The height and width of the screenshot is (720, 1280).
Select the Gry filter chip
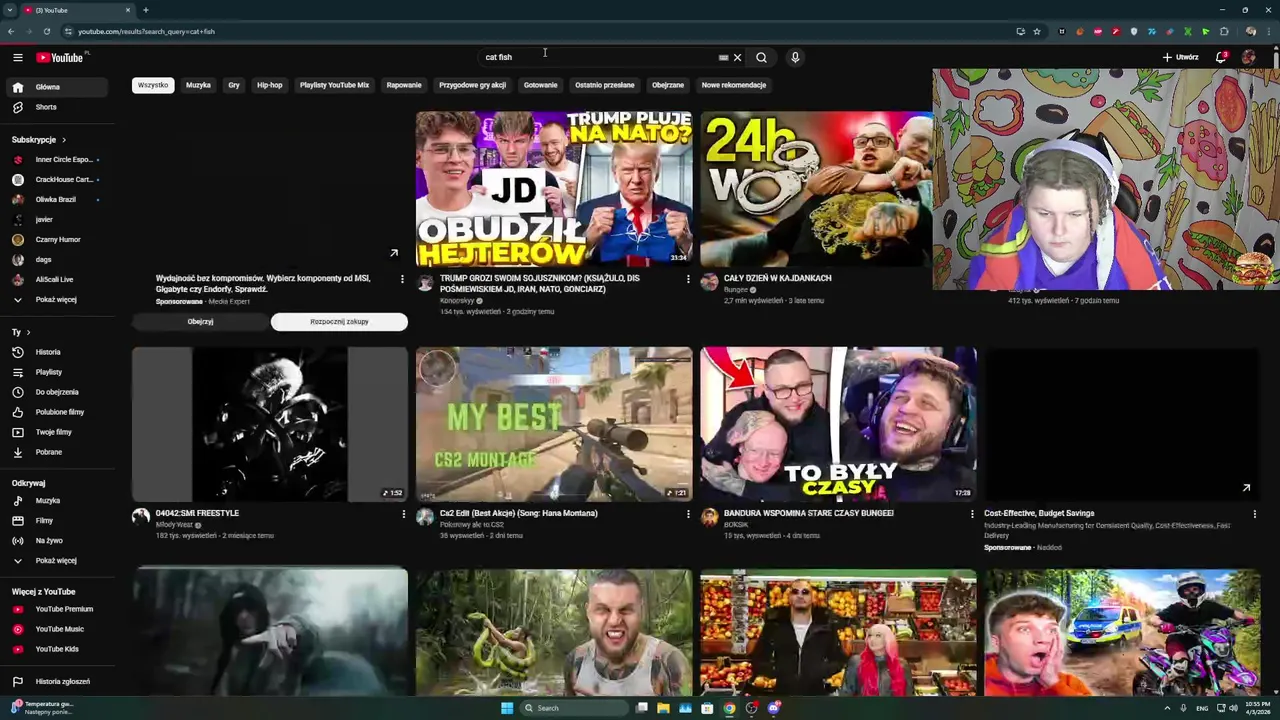coord(234,85)
